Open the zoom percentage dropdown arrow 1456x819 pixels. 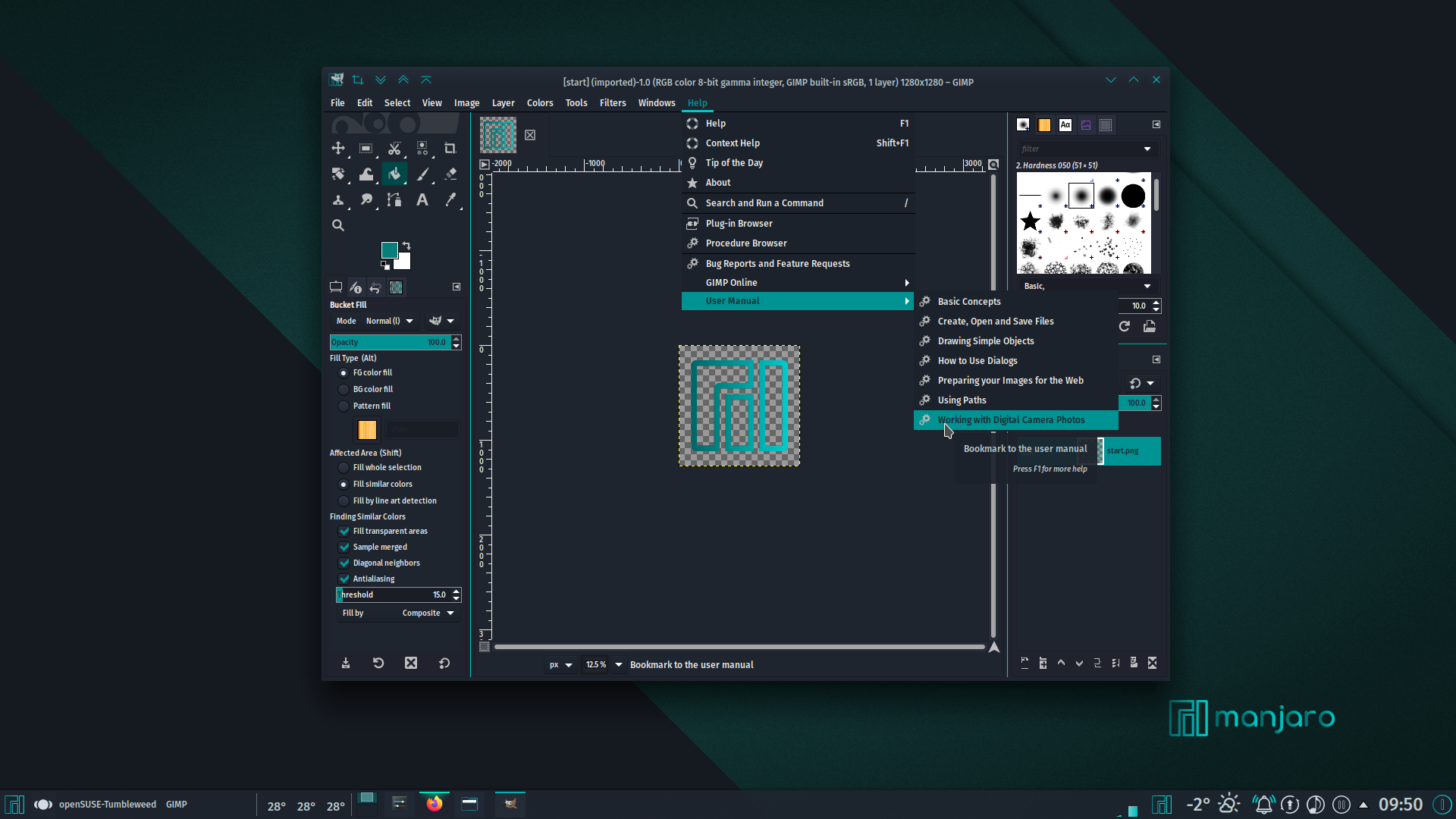click(x=619, y=665)
